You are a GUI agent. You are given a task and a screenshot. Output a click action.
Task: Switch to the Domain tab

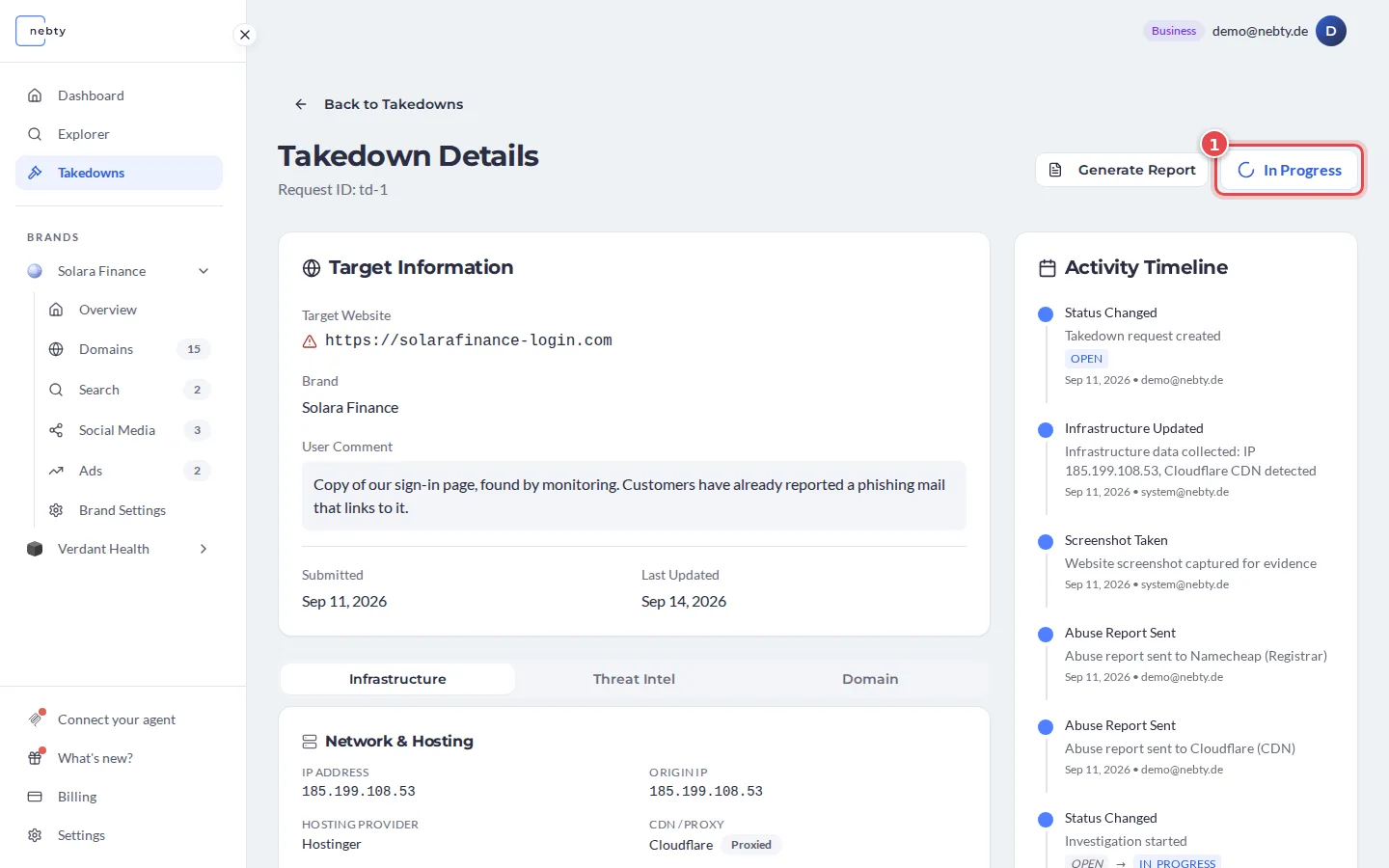point(870,679)
